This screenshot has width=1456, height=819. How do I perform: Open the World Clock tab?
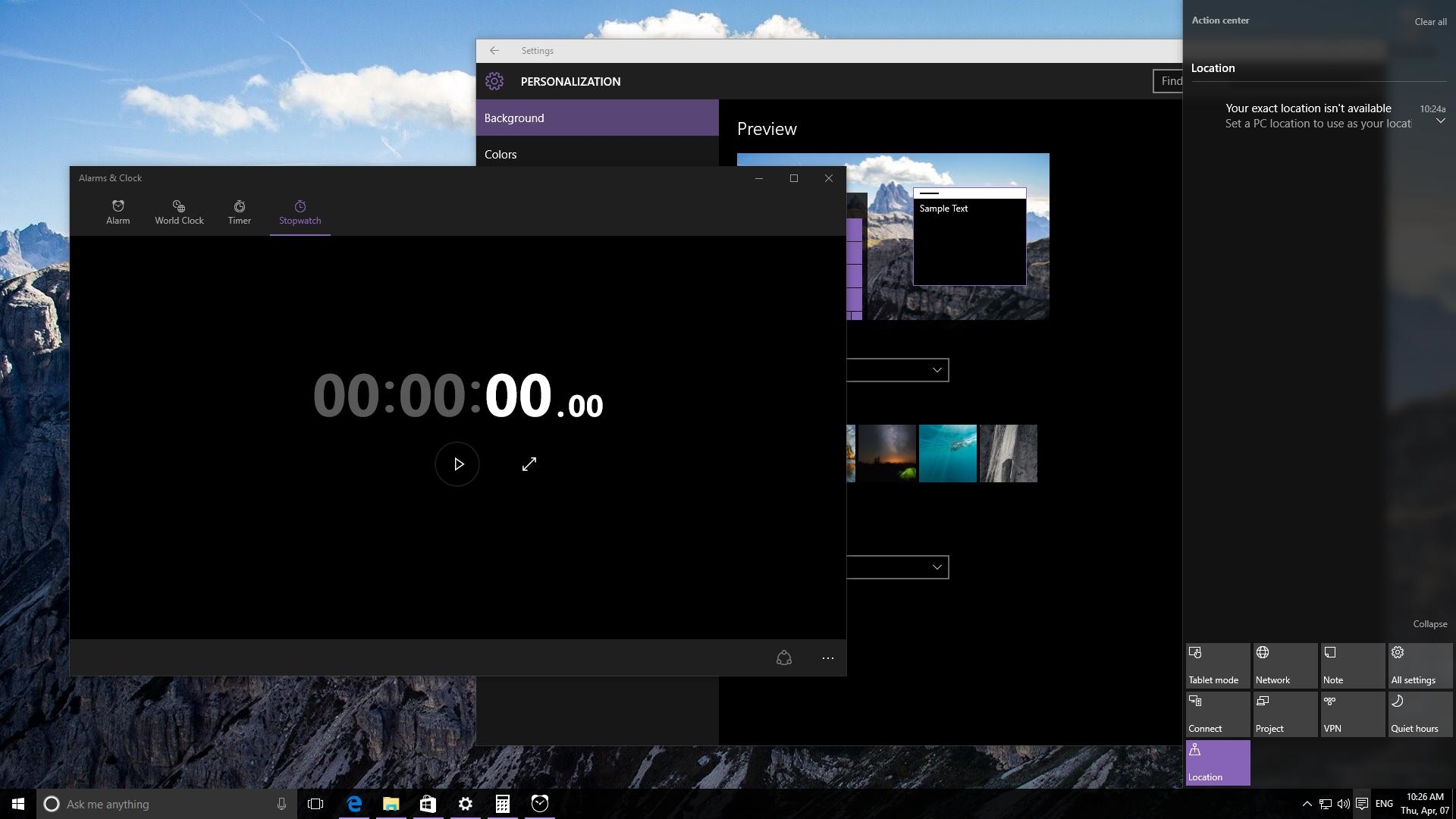(x=179, y=212)
